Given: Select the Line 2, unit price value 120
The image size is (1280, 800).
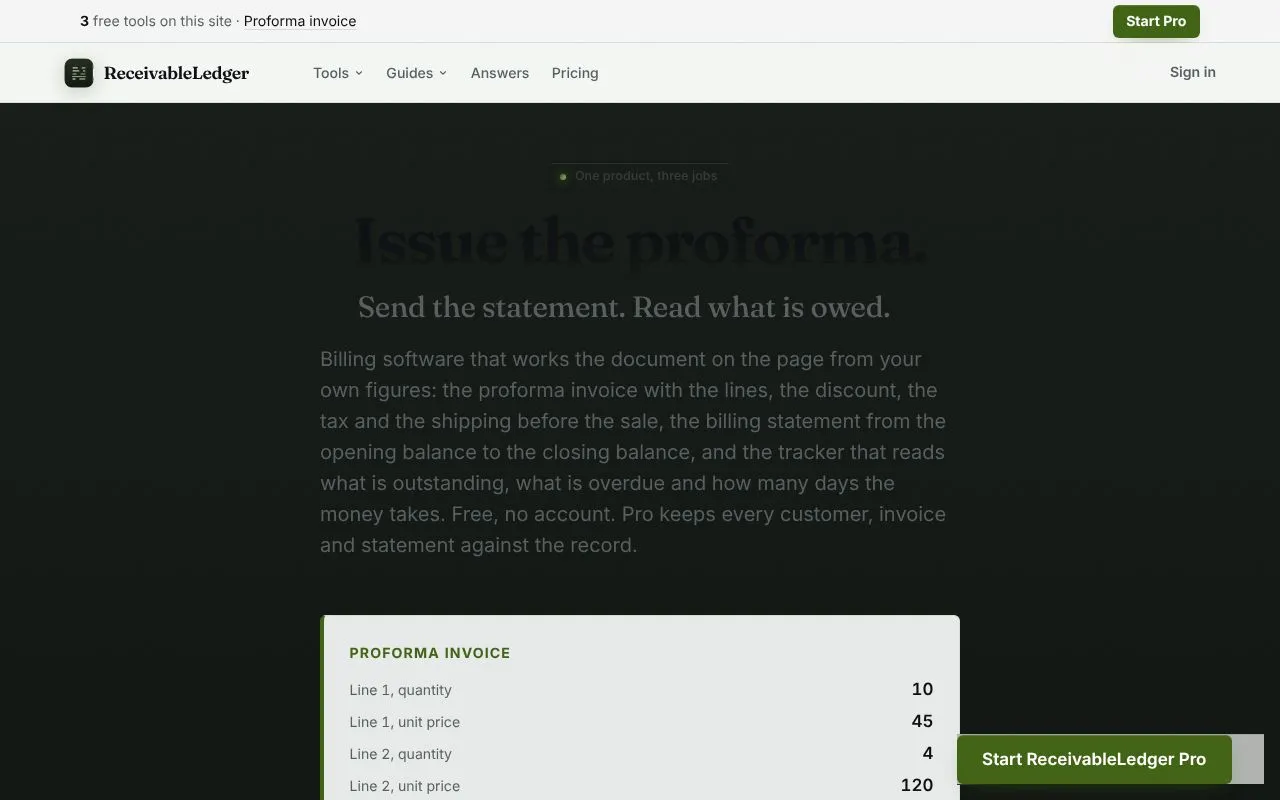Looking at the screenshot, I should [917, 785].
